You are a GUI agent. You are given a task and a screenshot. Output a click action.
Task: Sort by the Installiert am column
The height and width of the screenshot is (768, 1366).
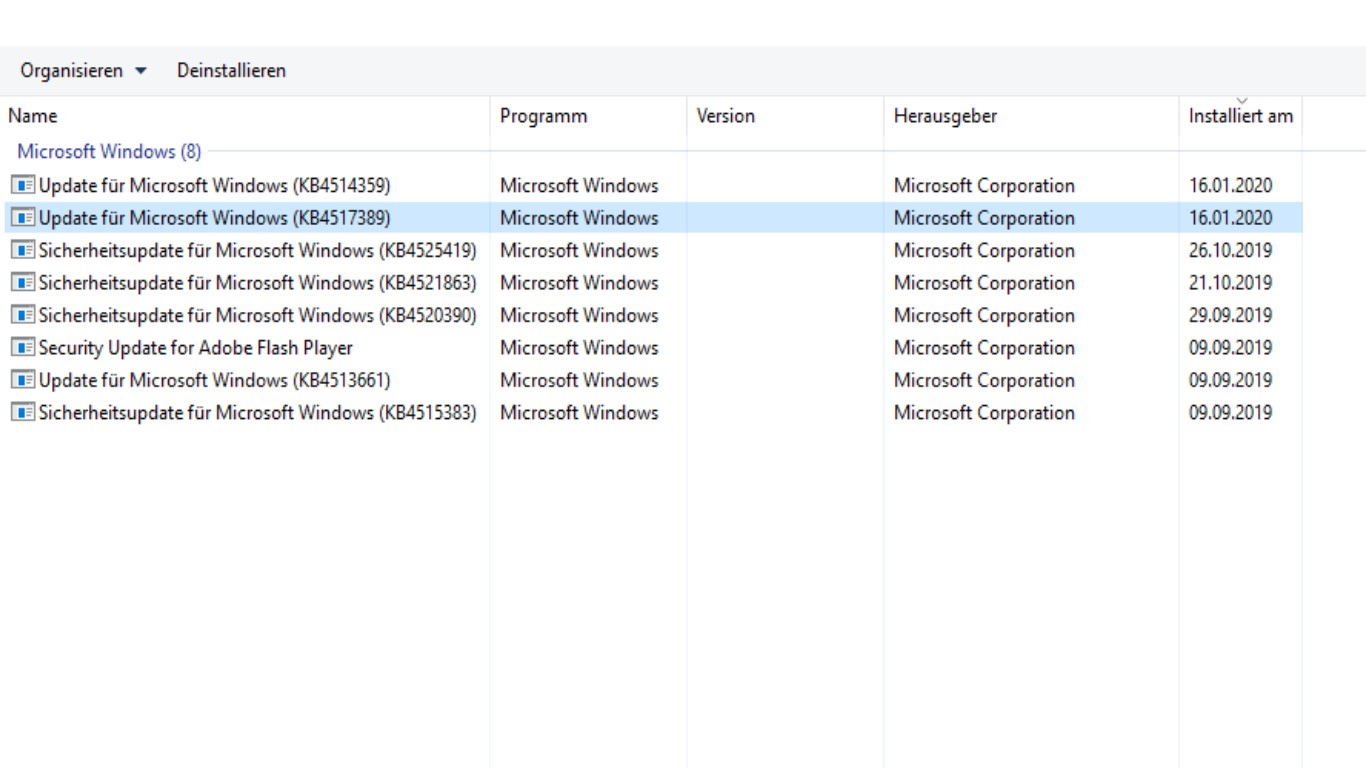pos(1240,116)
